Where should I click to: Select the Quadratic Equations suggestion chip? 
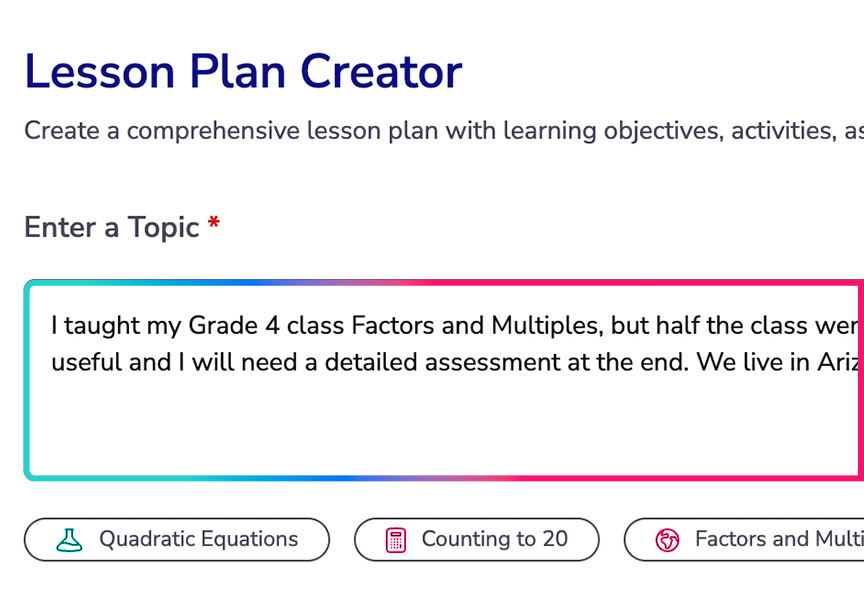tap(177, 540)
